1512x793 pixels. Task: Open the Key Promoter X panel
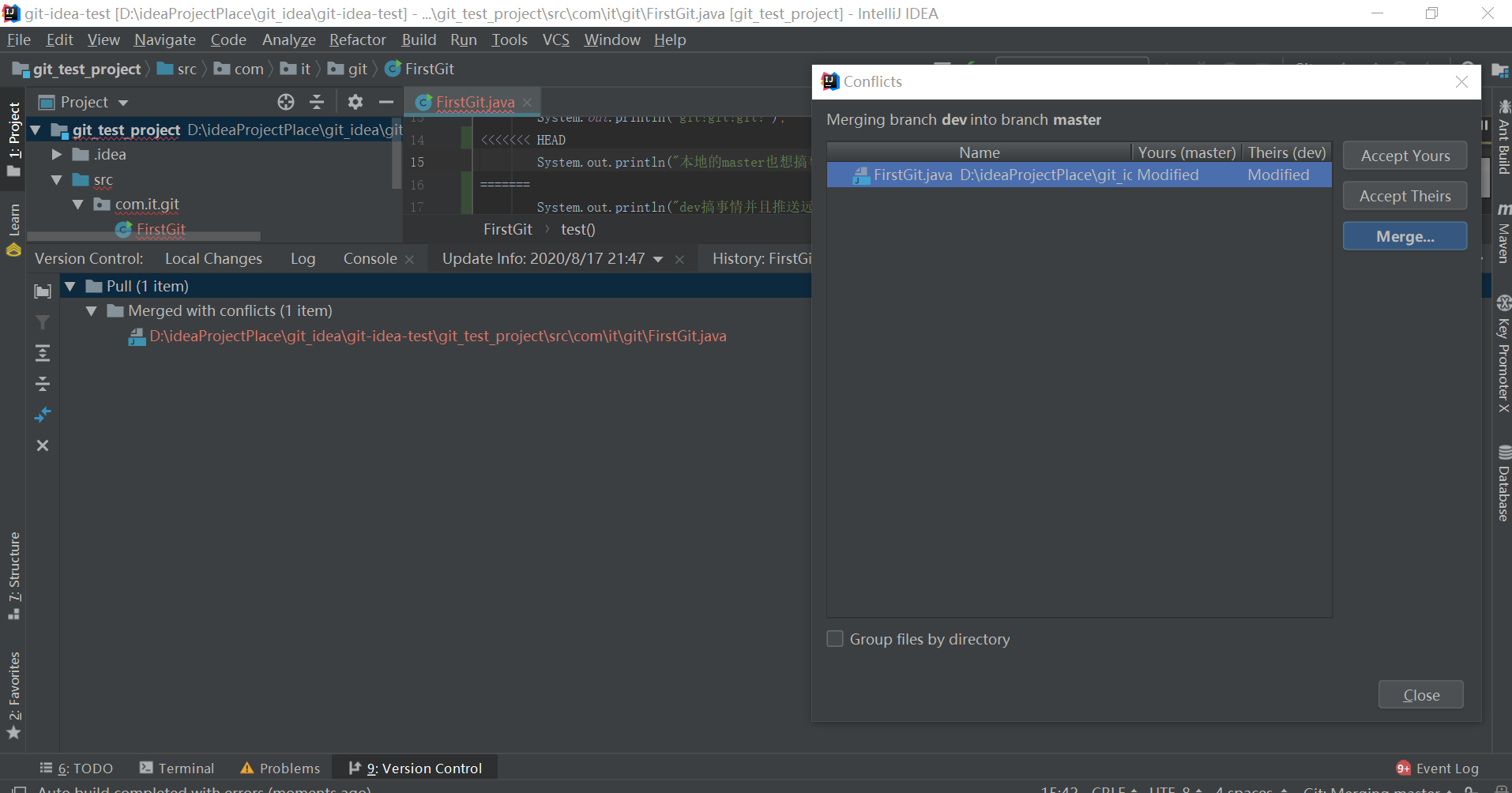click(x=1503, y=354)
